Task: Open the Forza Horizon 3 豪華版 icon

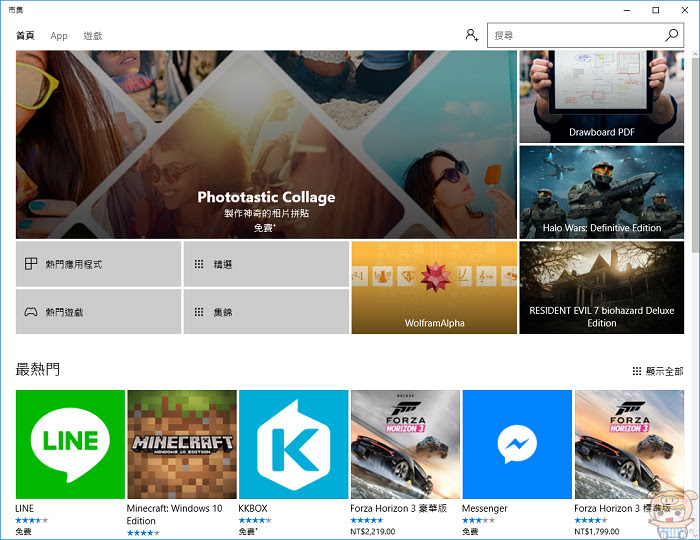Action: pyautogui.click(x=405, y=444)
